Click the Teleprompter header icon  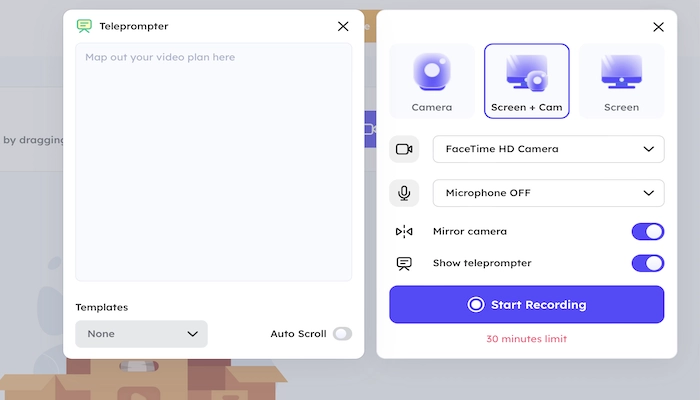[85, 26]
